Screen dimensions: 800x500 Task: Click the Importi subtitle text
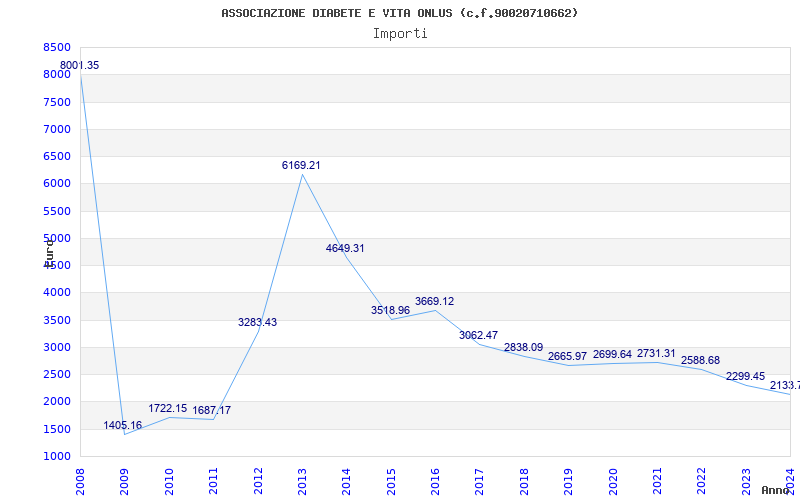coord(400,34)
